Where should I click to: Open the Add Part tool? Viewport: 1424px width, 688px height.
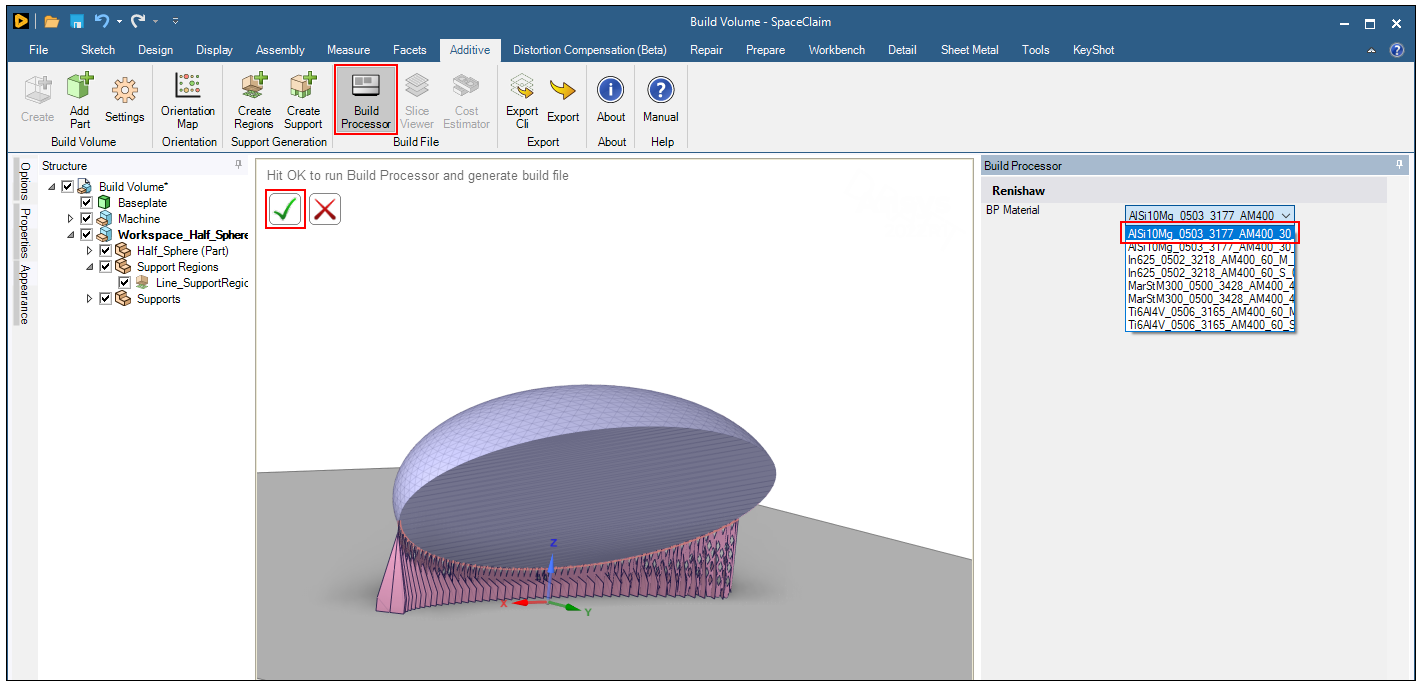click(79, 99)
